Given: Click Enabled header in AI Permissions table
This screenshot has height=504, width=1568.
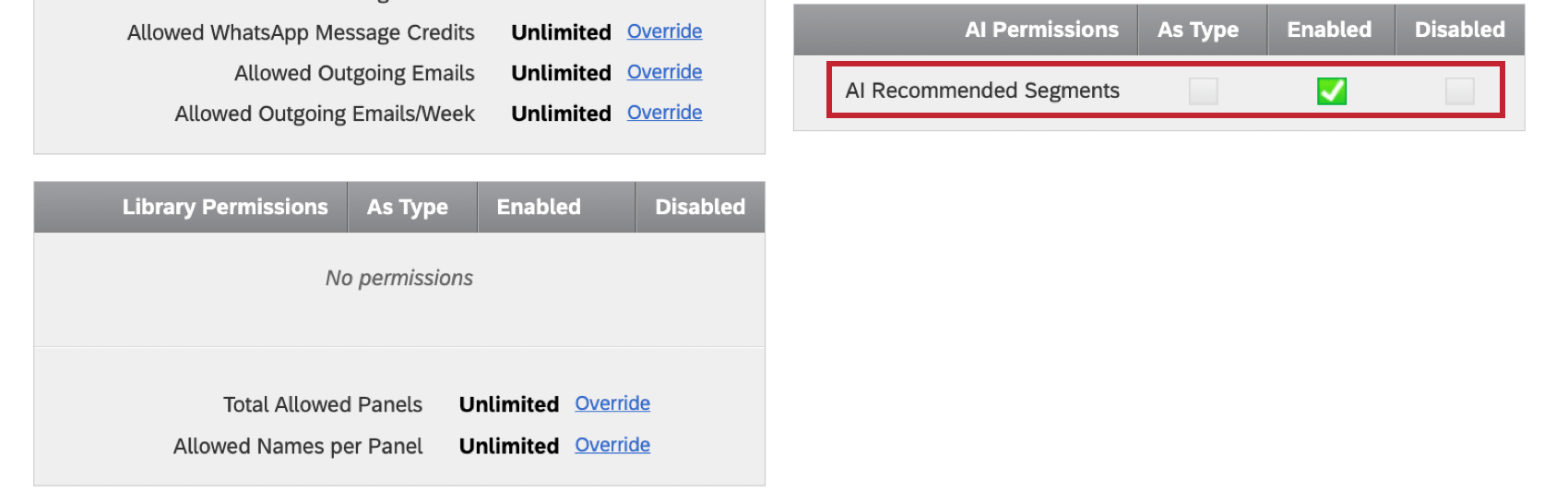Looking at the screenshot, I should coord(1329,30).
